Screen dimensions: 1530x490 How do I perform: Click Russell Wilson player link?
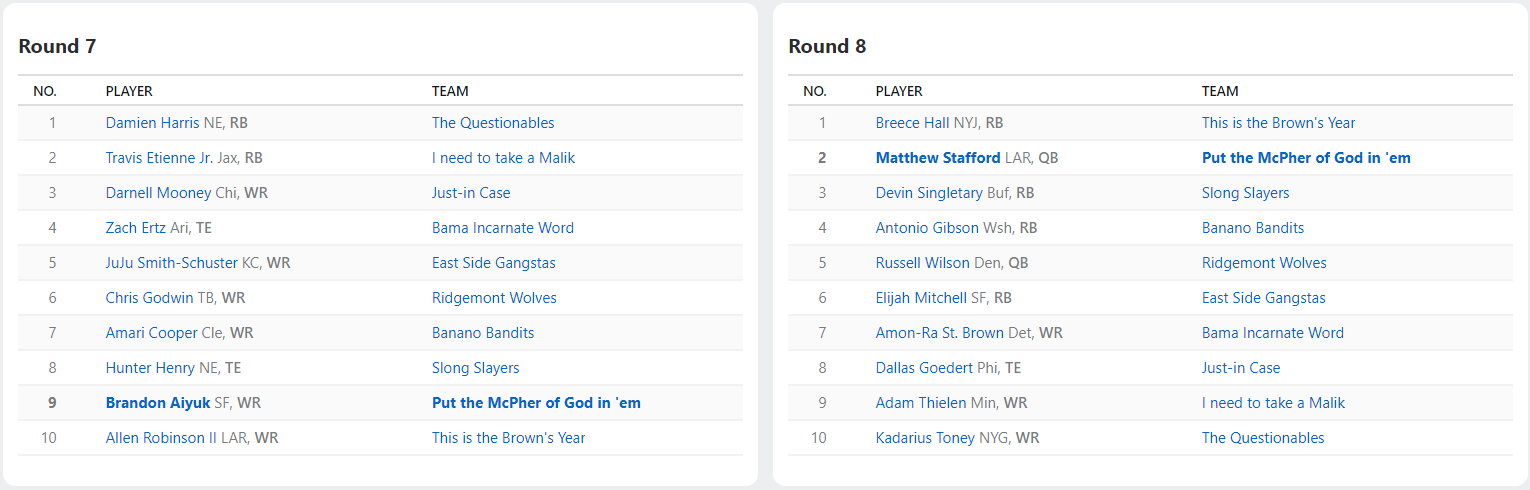(x=922, y=263)
